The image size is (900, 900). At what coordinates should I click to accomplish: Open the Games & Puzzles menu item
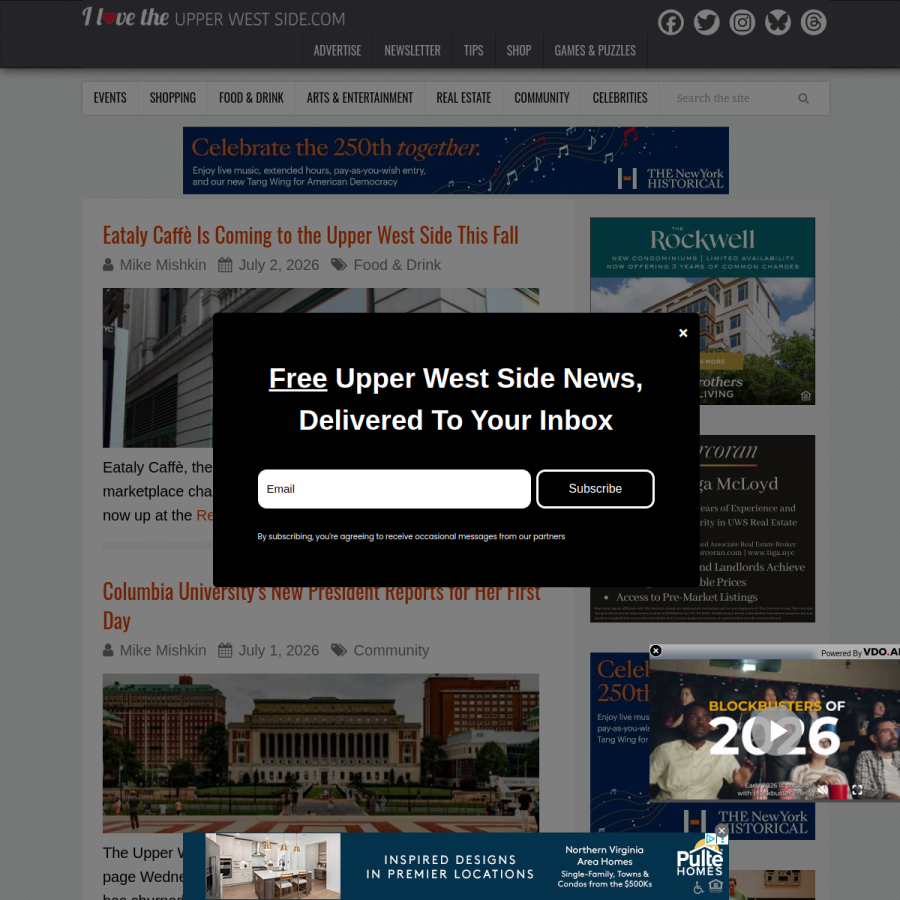[x=595, y=51]
